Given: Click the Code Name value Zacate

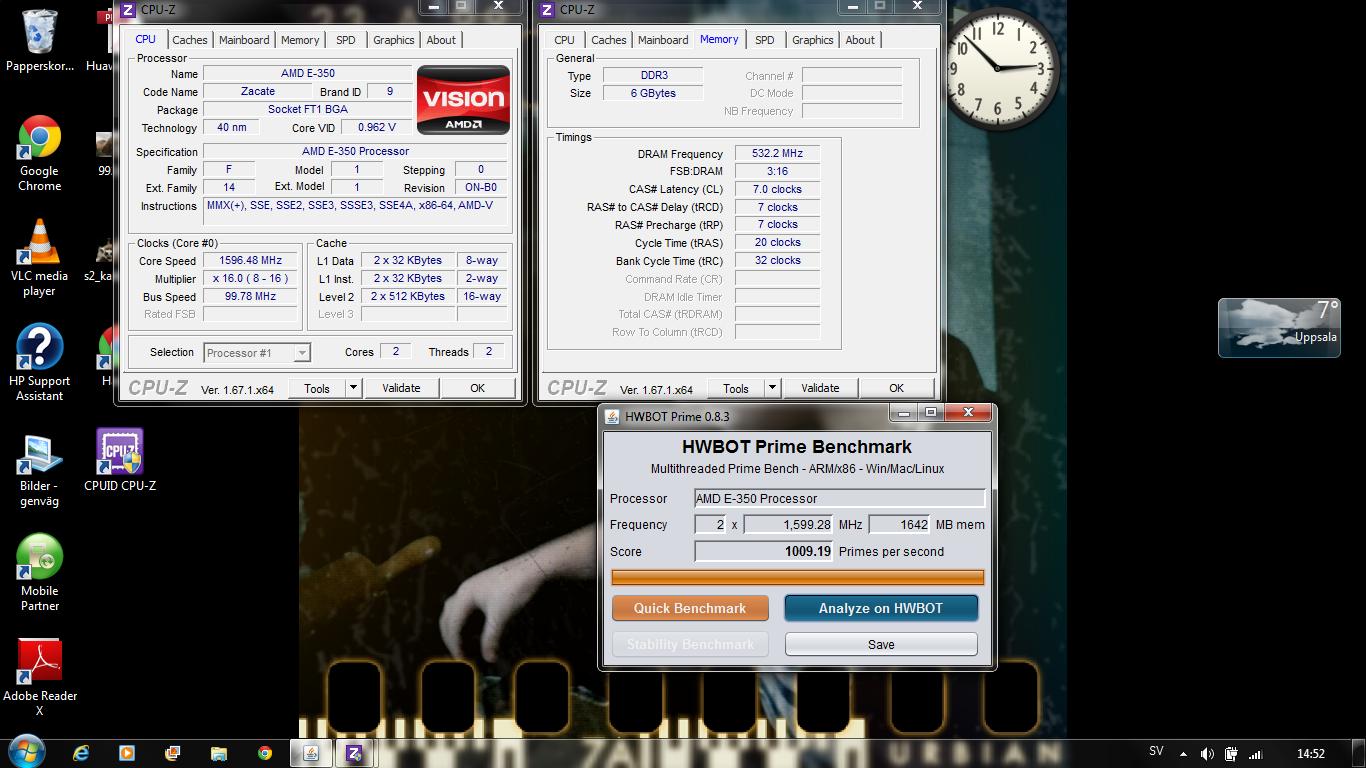Looking at the screenshot, I should coord(257,91).
